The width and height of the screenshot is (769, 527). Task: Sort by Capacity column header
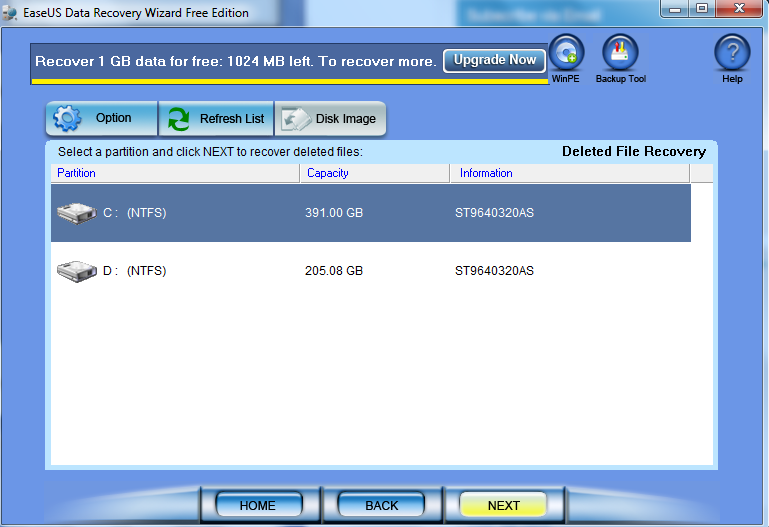[x=375, y=173]
